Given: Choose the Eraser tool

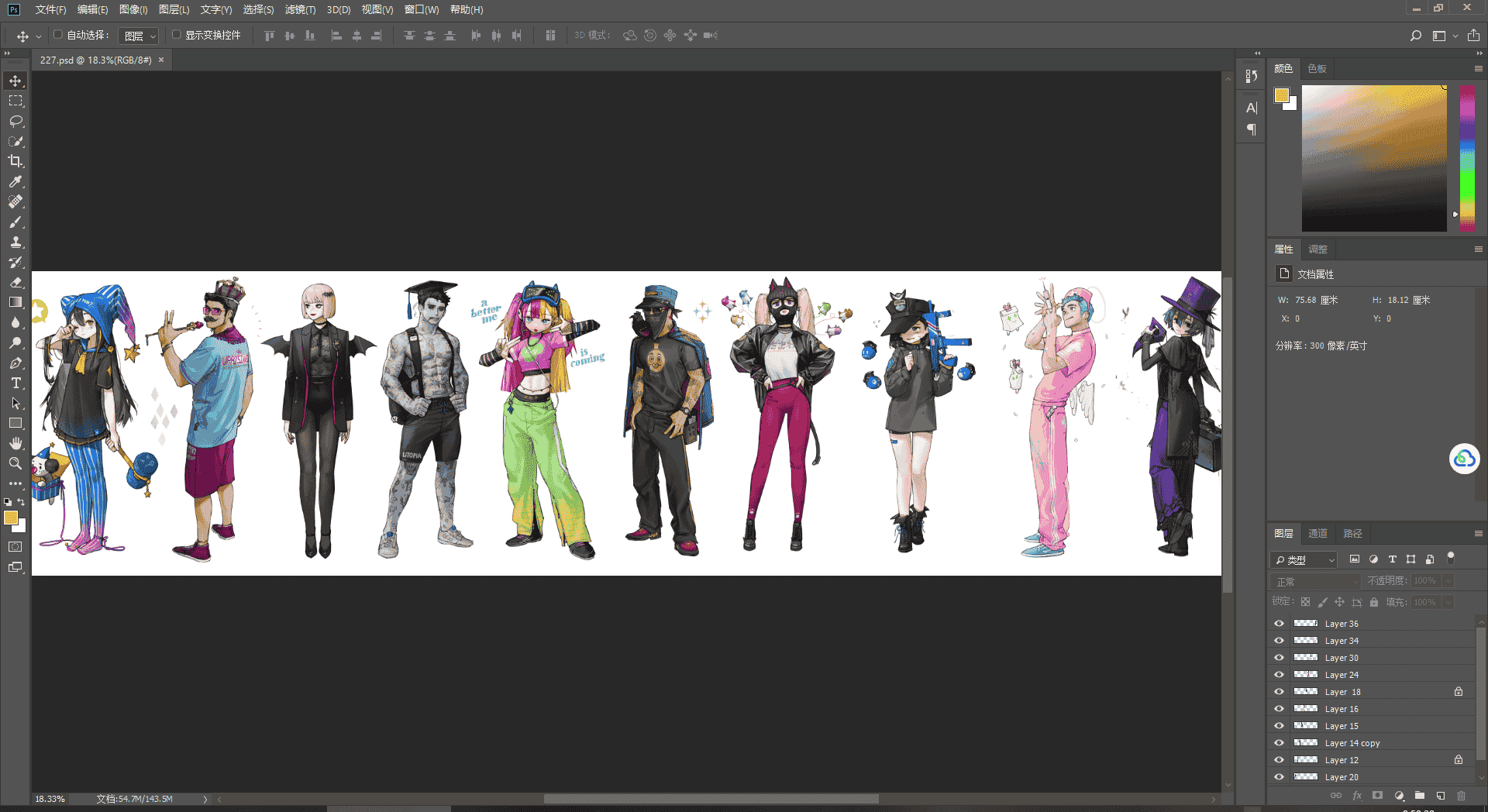Looking at the screenshot, I should point(15,282).
